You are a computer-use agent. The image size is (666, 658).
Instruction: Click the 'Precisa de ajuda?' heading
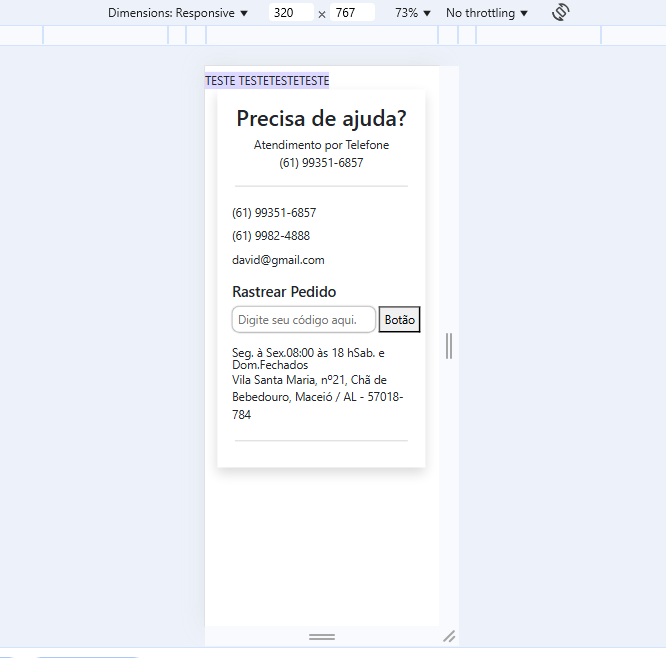[321, 119]
